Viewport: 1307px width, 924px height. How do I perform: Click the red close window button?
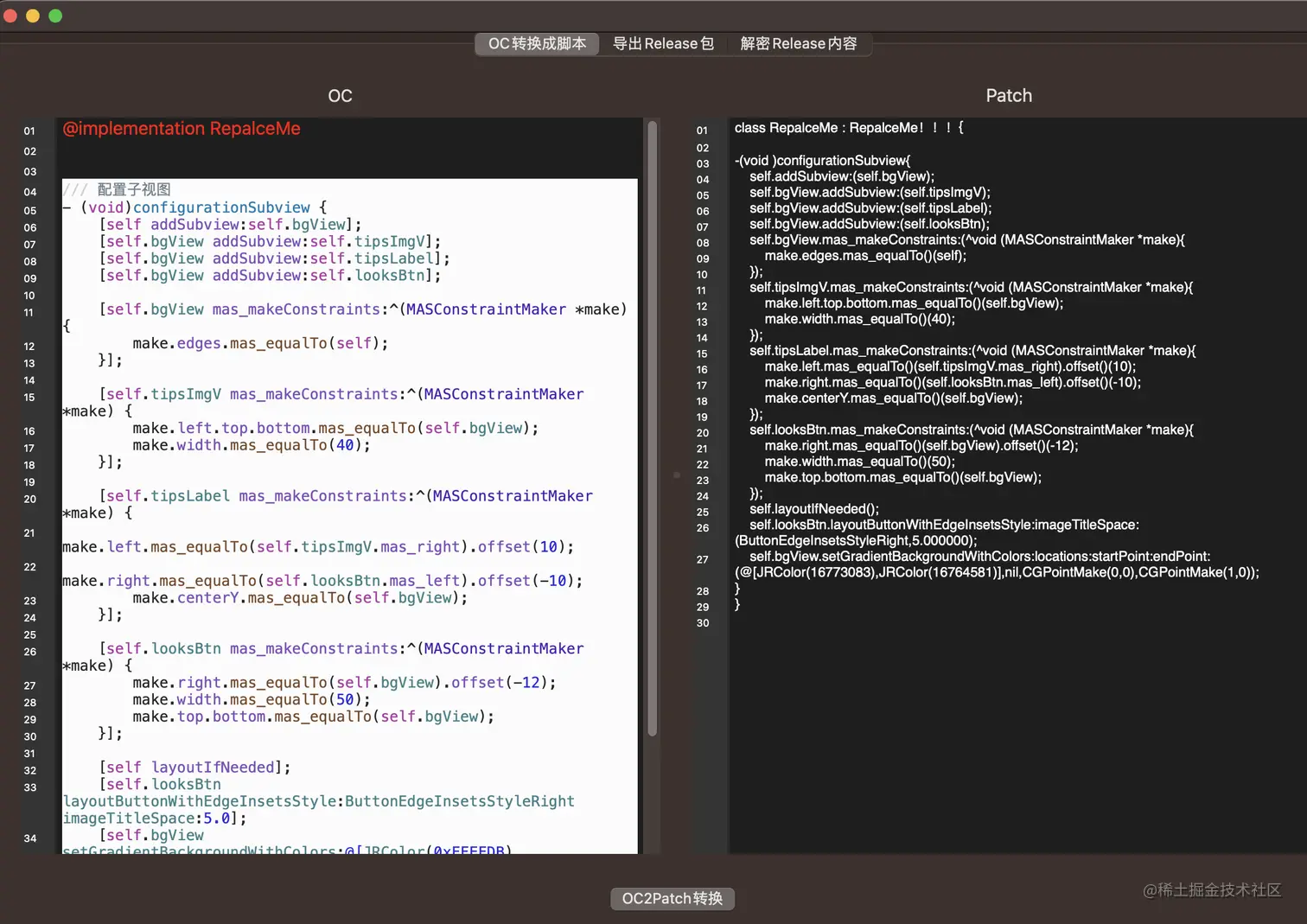tap(10, 16)
